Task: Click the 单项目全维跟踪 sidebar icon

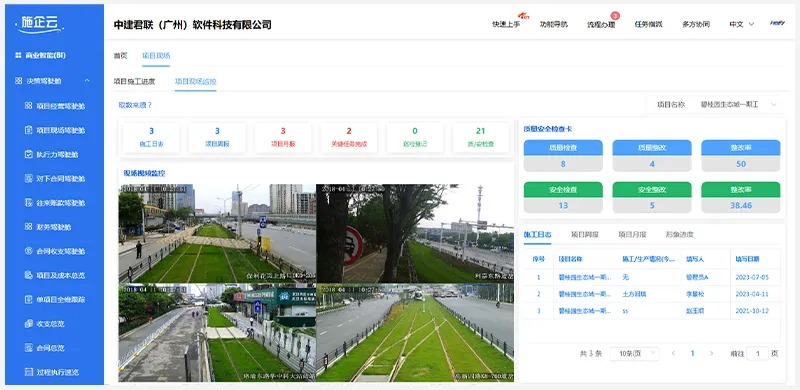Action: [29, 300]
